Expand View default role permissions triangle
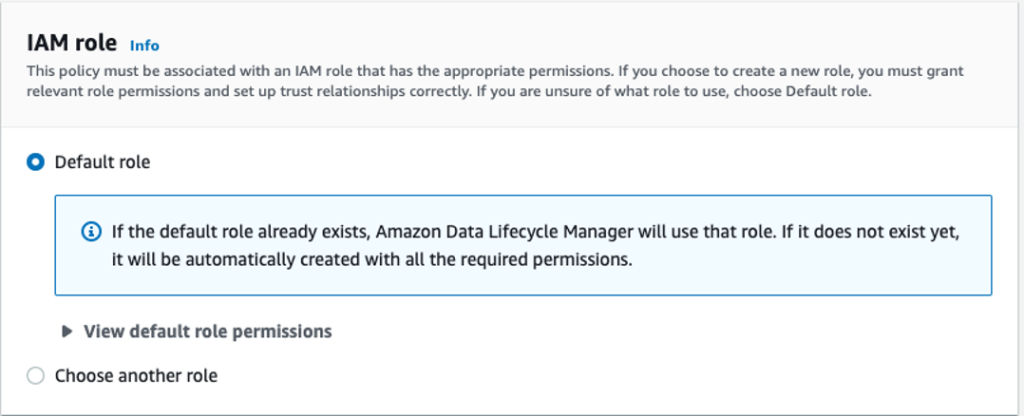The height and width of the screenshot is (416, 1024). 67,331
